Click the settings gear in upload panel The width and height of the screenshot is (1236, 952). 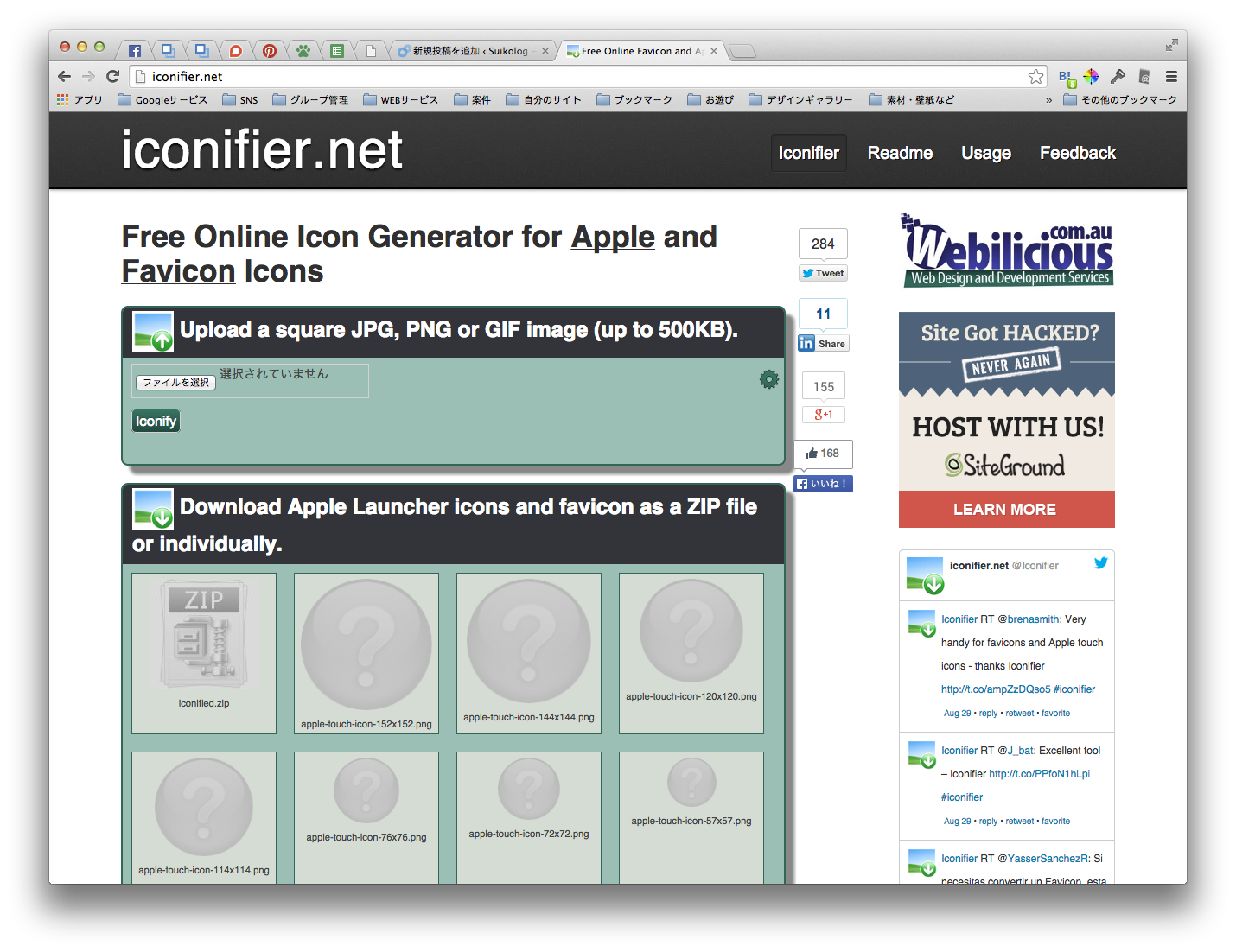(x=768, y=379)
